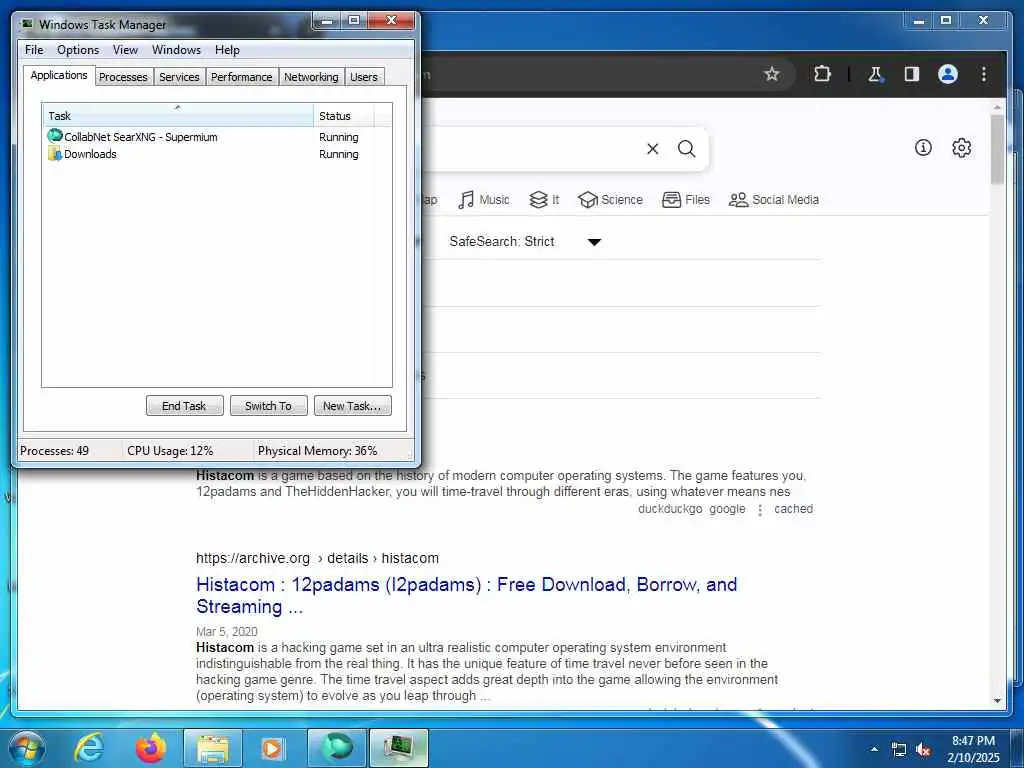The image size is (1024, 768).
Task: Launch Firefox from taskbar
Action: point(150,748)
